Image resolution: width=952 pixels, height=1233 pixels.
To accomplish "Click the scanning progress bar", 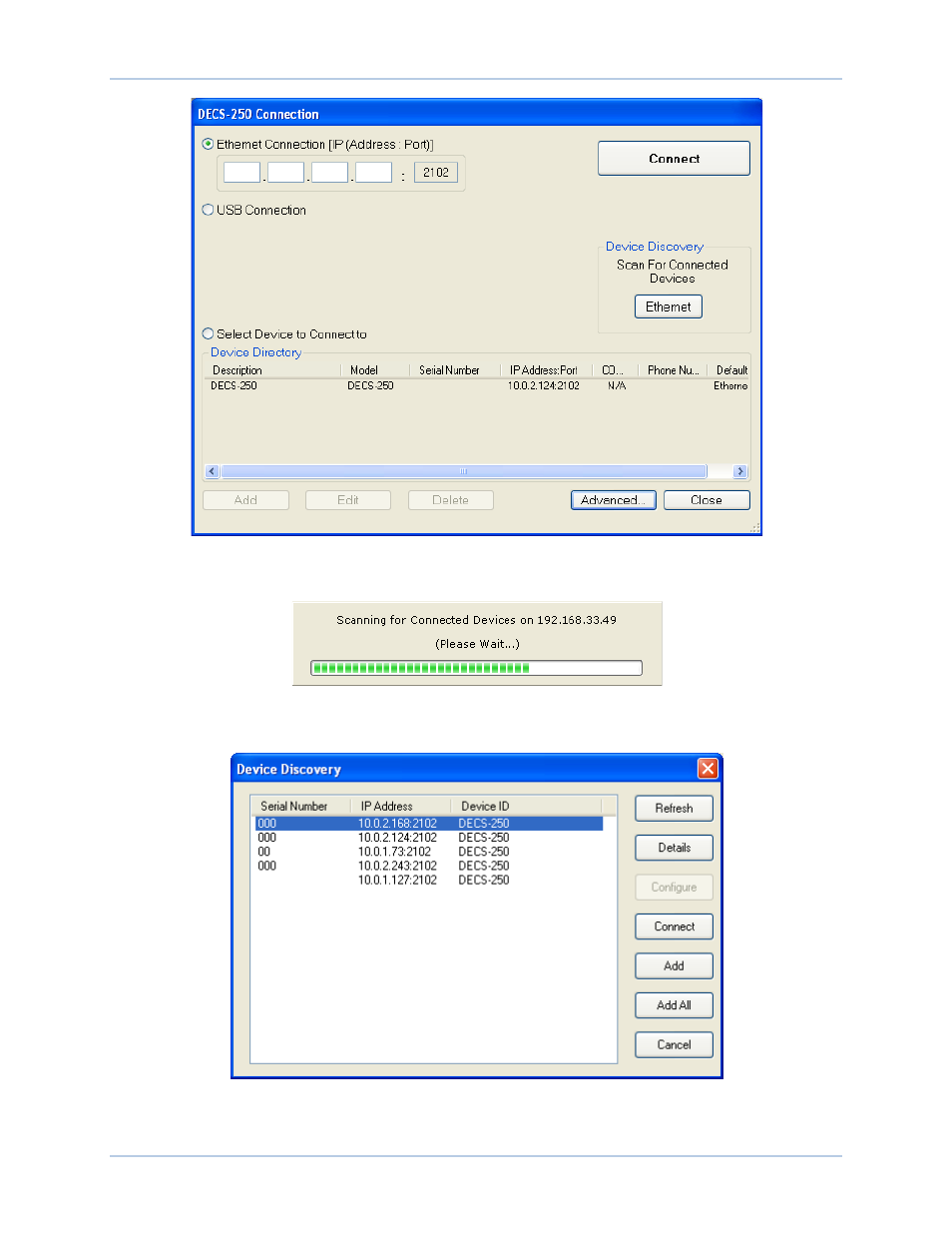I will point(476,668).
